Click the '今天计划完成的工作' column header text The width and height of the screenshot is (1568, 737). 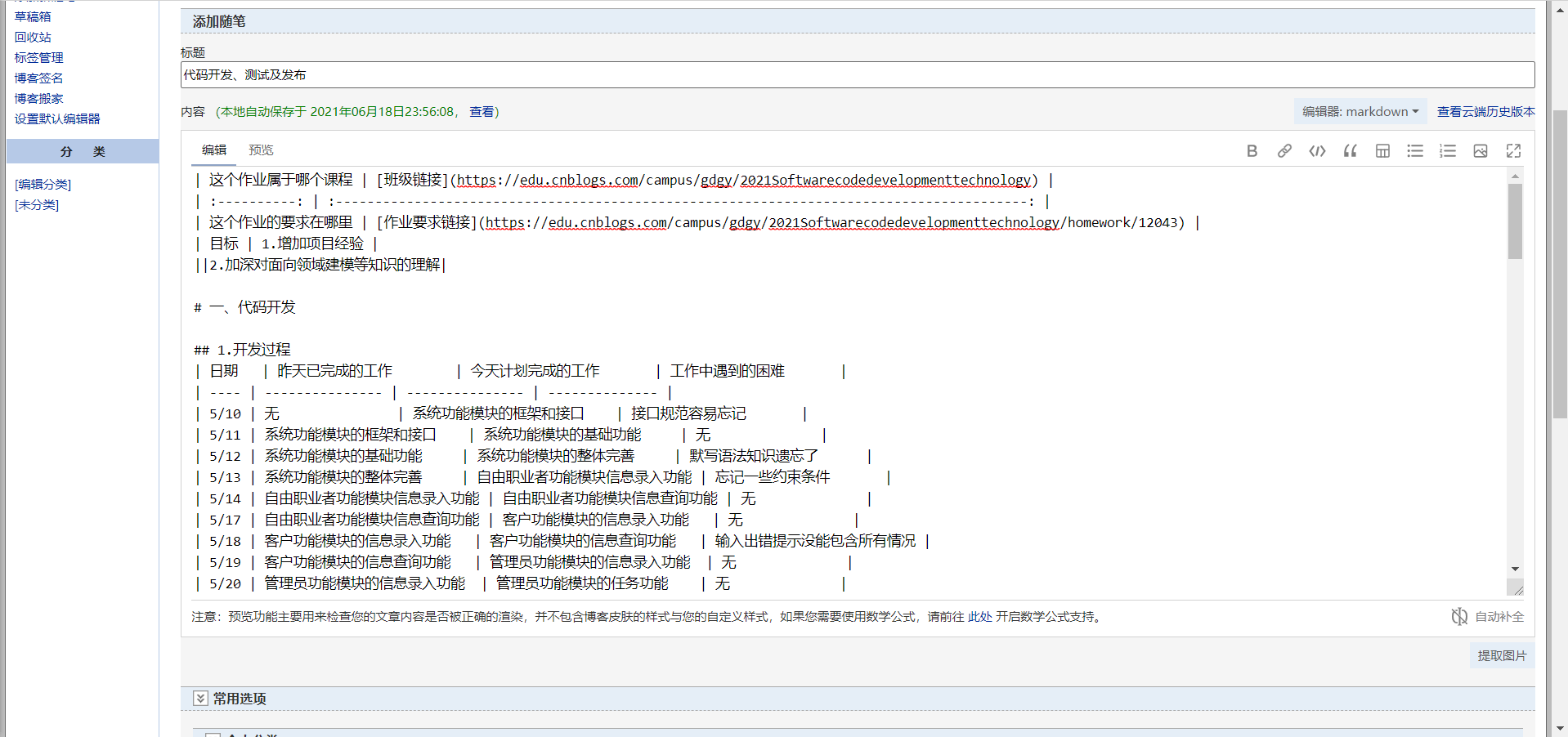535,371
